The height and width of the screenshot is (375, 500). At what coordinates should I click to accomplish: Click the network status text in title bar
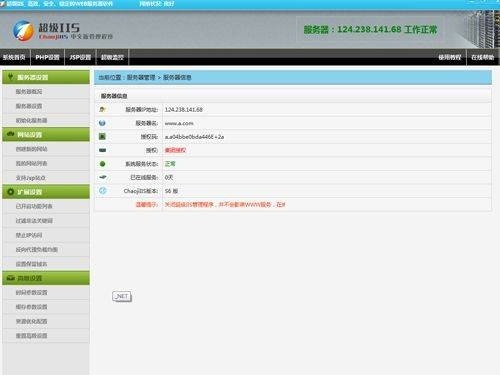(x=157, y=4)
